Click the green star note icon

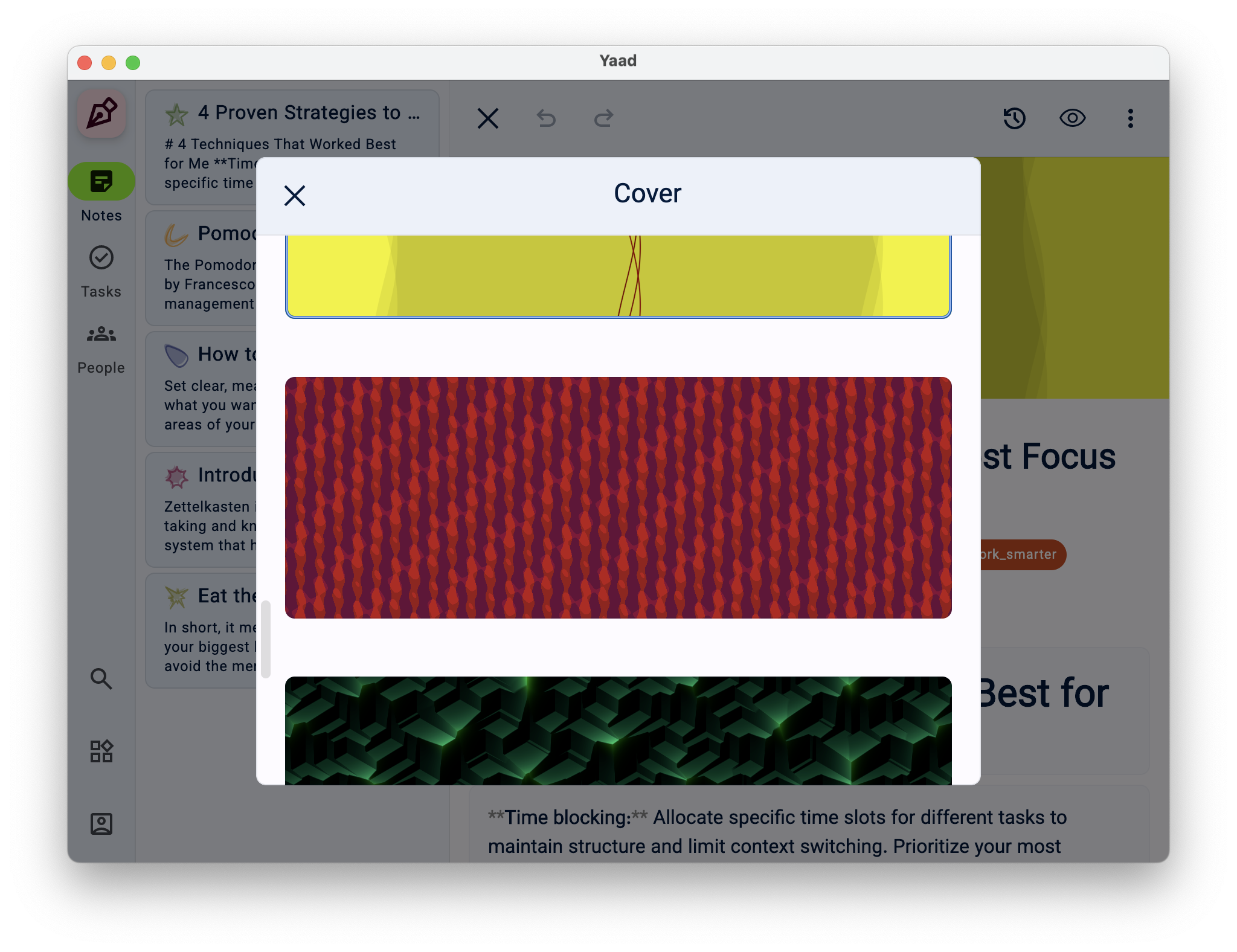(x=176, y=114)
